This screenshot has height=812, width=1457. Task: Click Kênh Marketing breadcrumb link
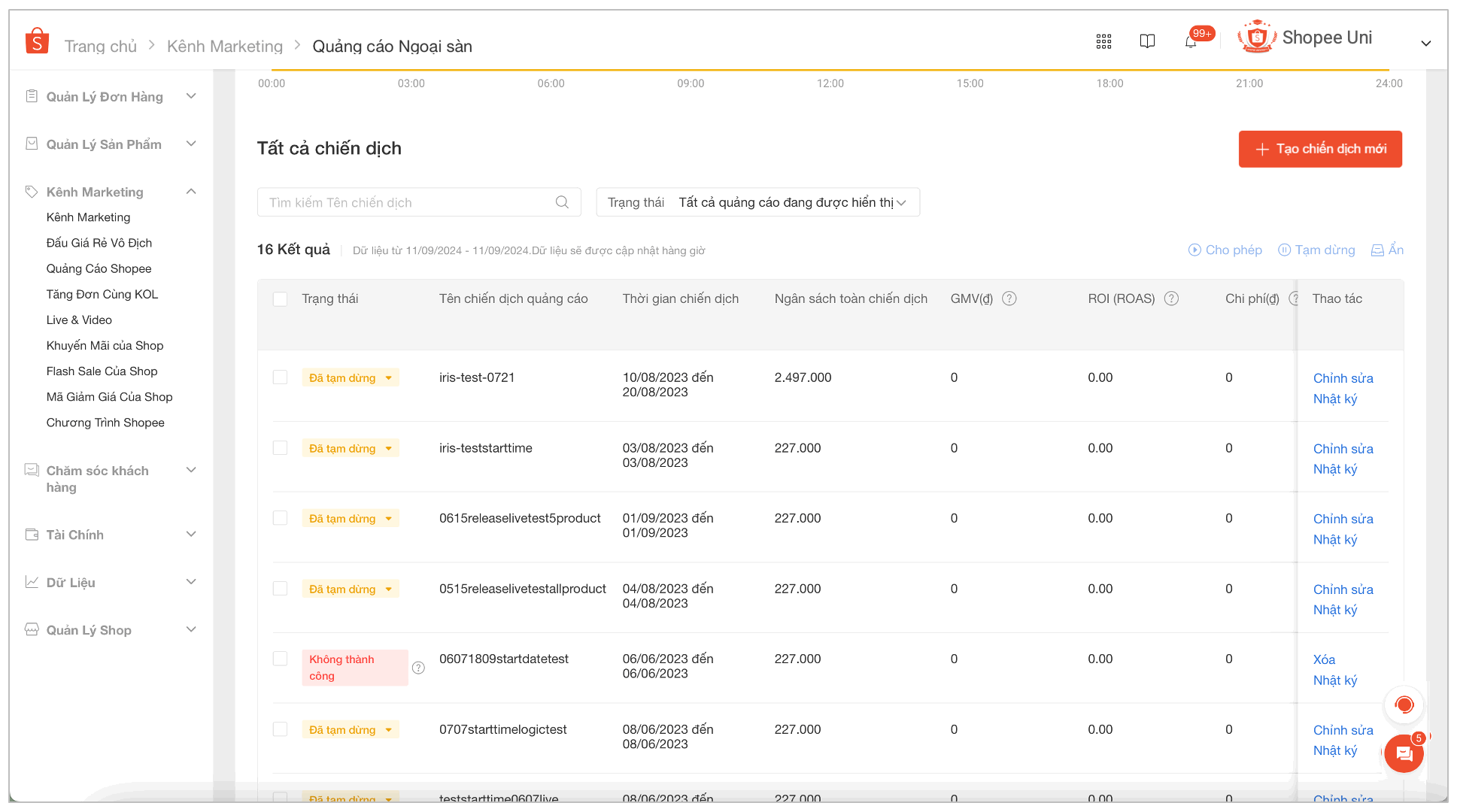[x=225, y=46]
